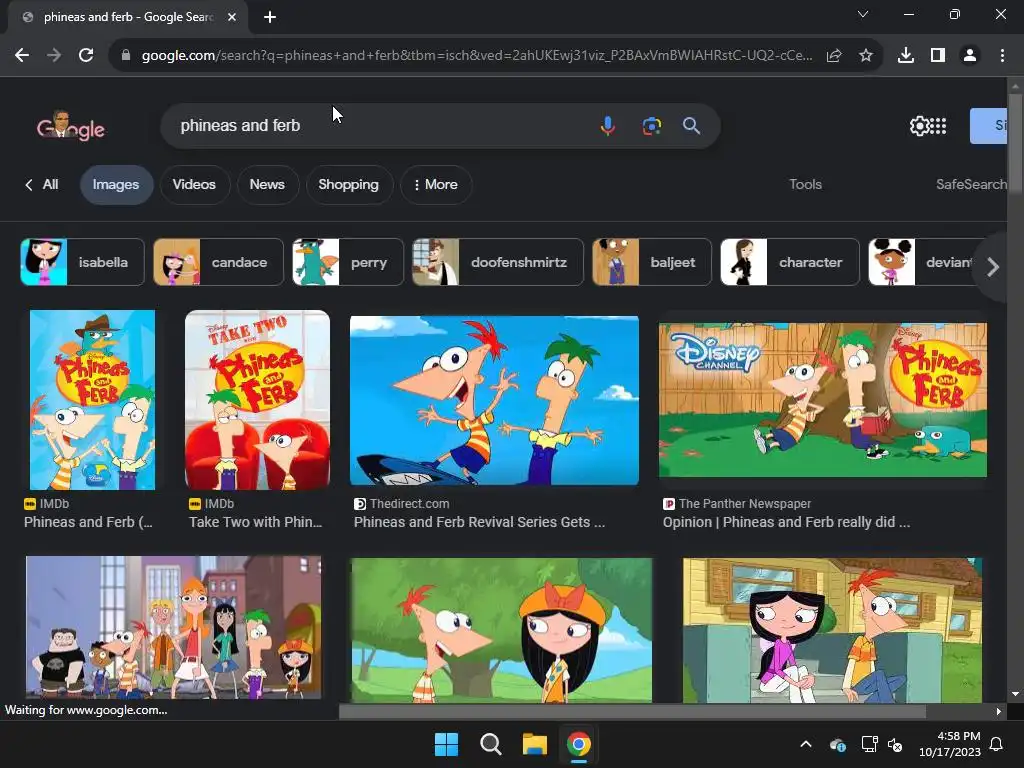Open the tab search chevron

coord(863,14)
